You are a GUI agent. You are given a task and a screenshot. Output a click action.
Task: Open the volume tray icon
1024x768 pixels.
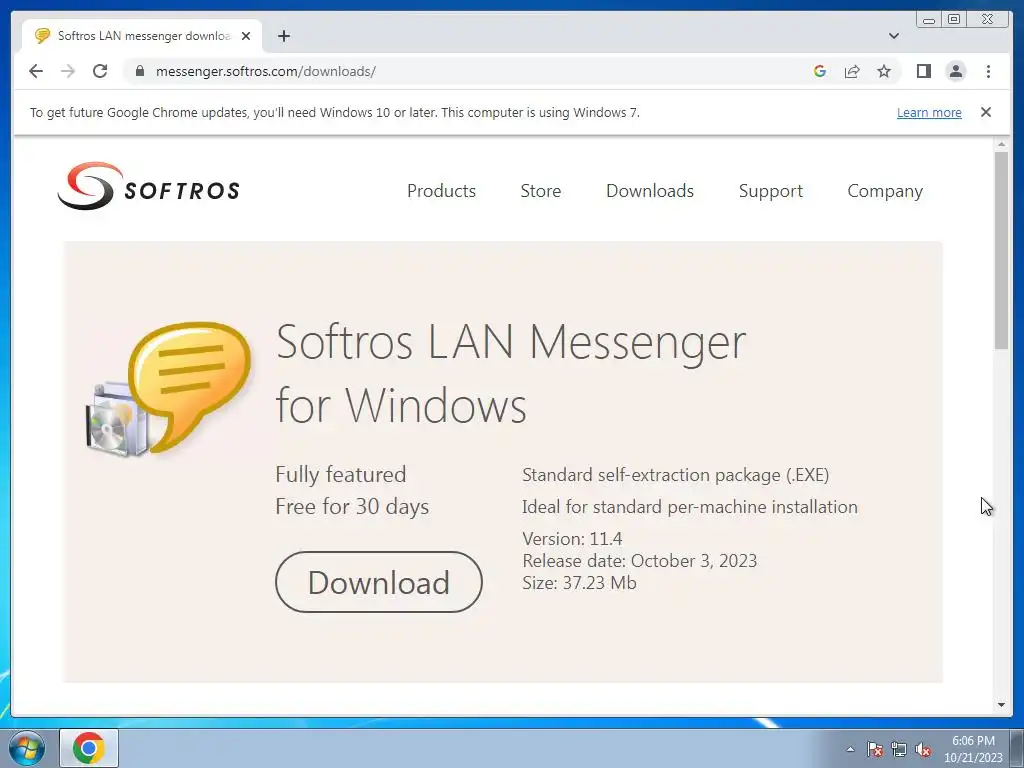coord(923,749)
